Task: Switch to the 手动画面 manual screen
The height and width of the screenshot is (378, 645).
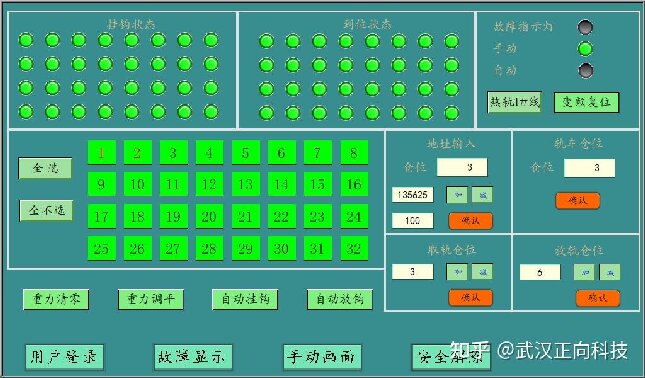Action: (322, 357)
